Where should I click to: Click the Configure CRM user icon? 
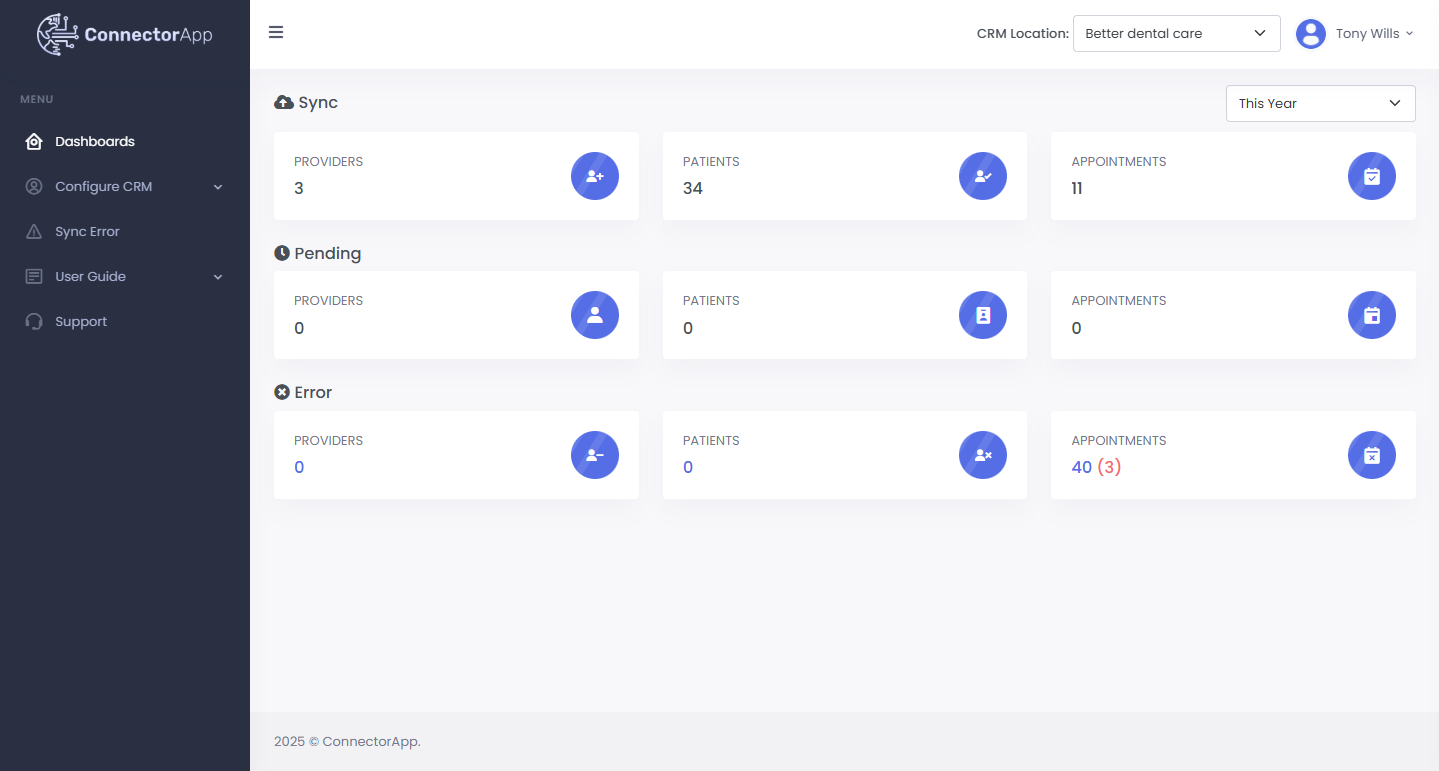pyautogui.click(x=34, y=186)
